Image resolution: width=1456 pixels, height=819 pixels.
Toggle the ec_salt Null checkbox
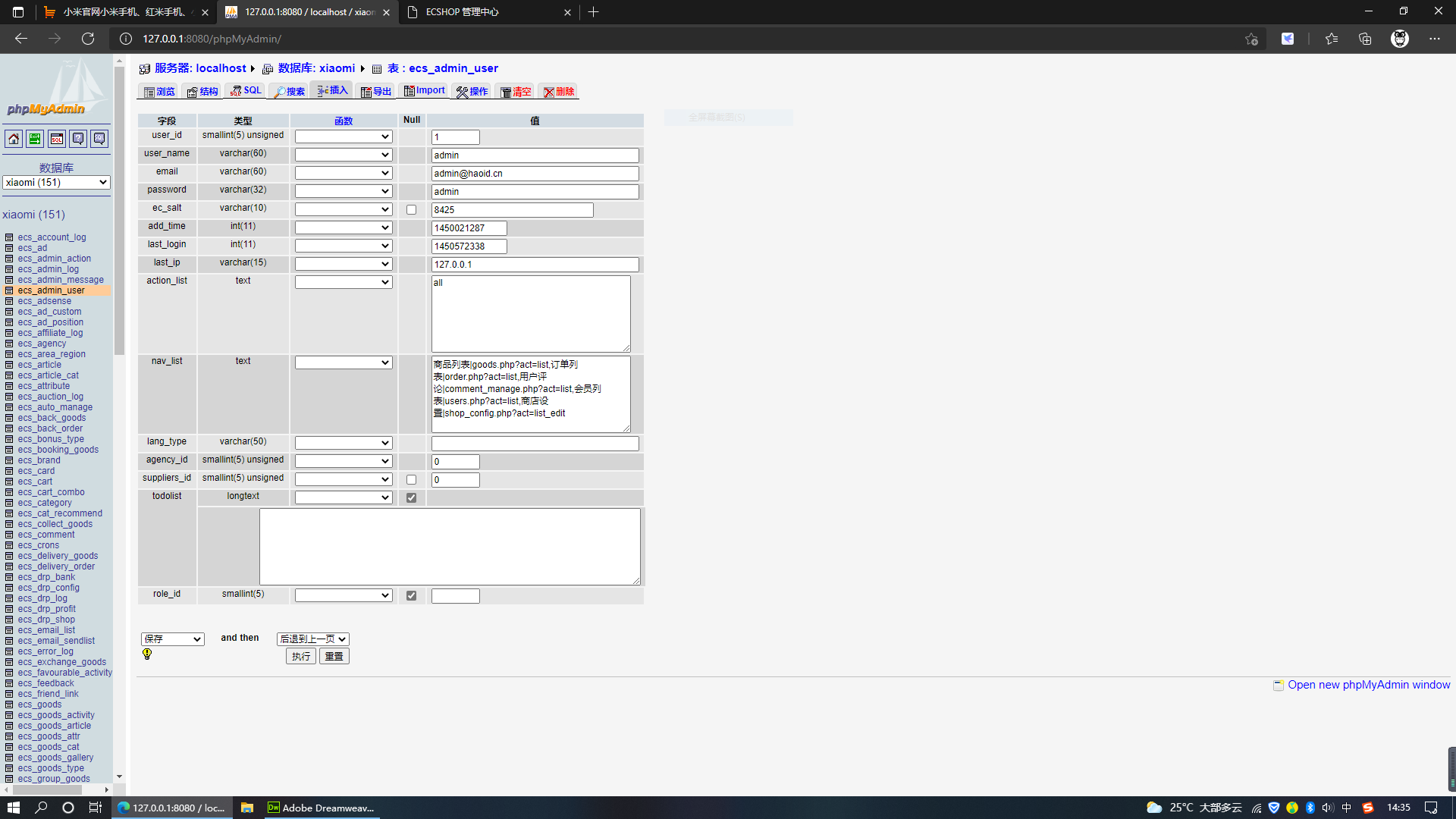411,210
